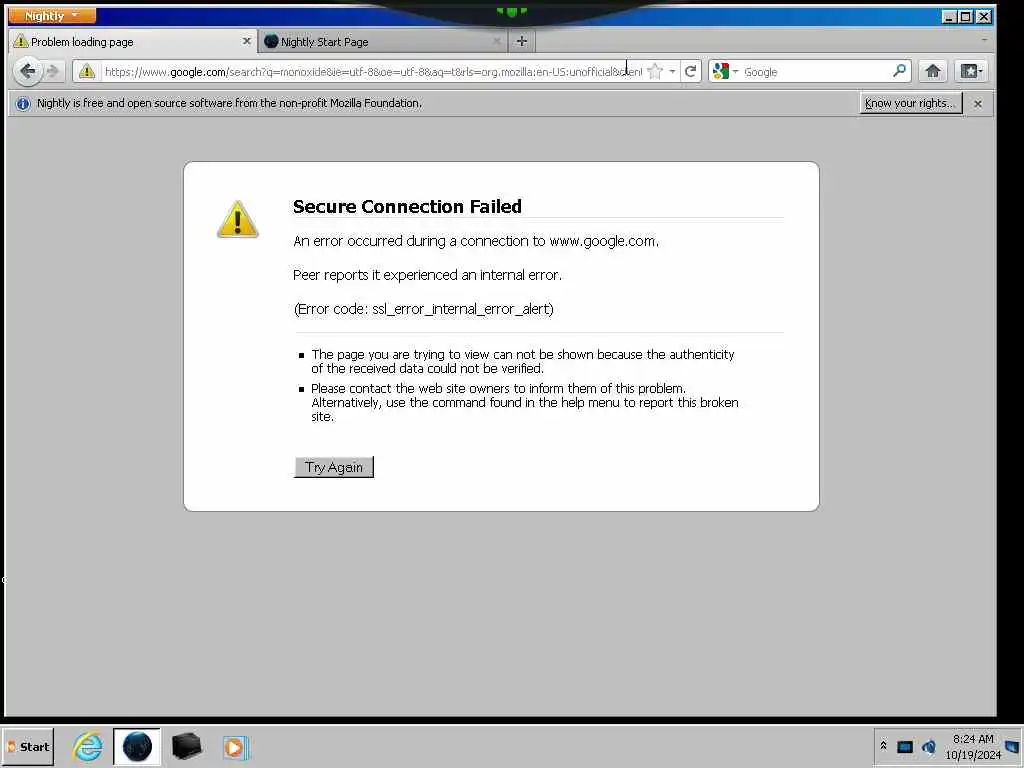
Task: Minimize the Nightly browser window
Action: click(x=950, y=16)
